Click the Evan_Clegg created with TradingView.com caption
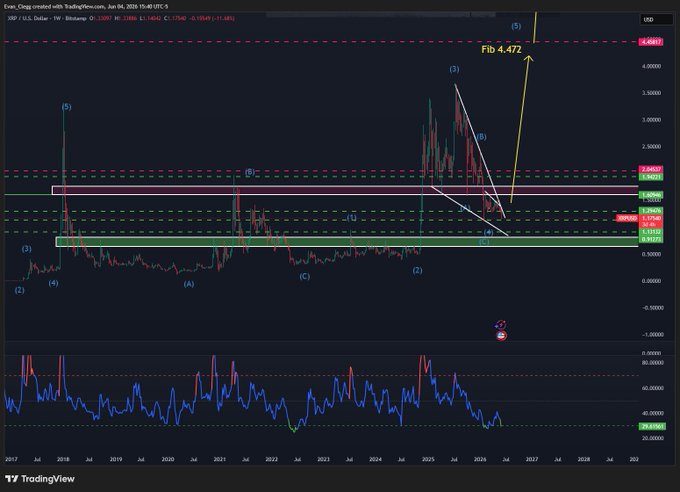Image resolution: width=680 pixels, height=492 pixels. click(x=86, y=7)
